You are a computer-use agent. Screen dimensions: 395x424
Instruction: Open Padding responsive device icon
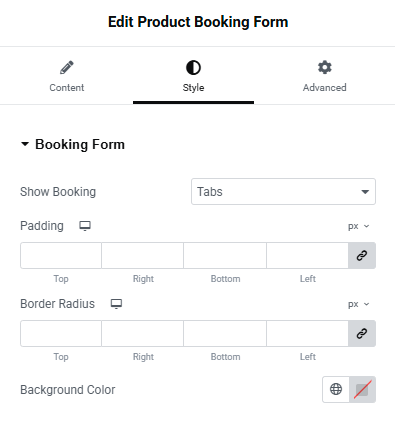(85, 226)
